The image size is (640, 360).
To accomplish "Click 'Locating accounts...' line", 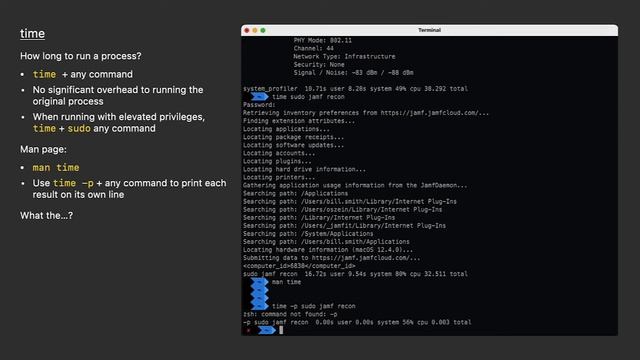I will [279, 153].
